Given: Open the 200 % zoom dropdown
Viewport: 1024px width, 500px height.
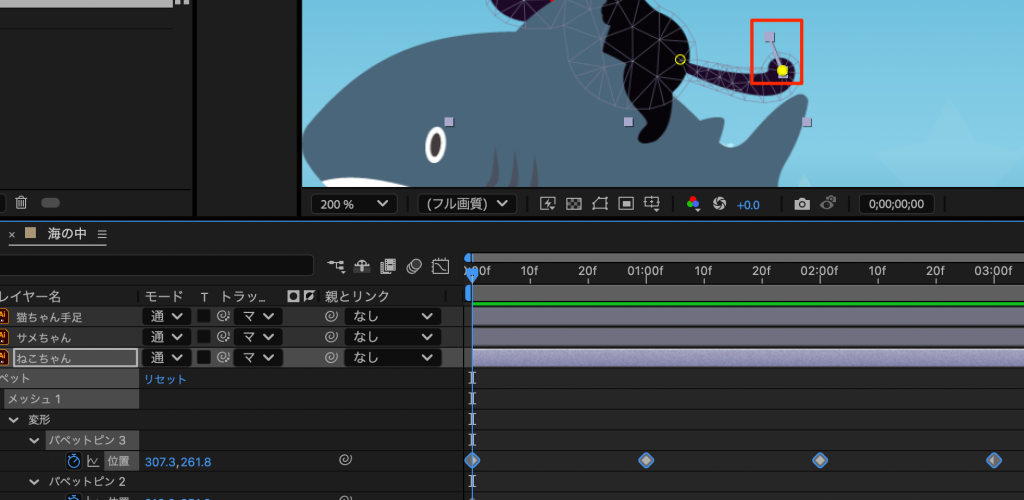Looking at the screenshot, I should tap(354, 204).
